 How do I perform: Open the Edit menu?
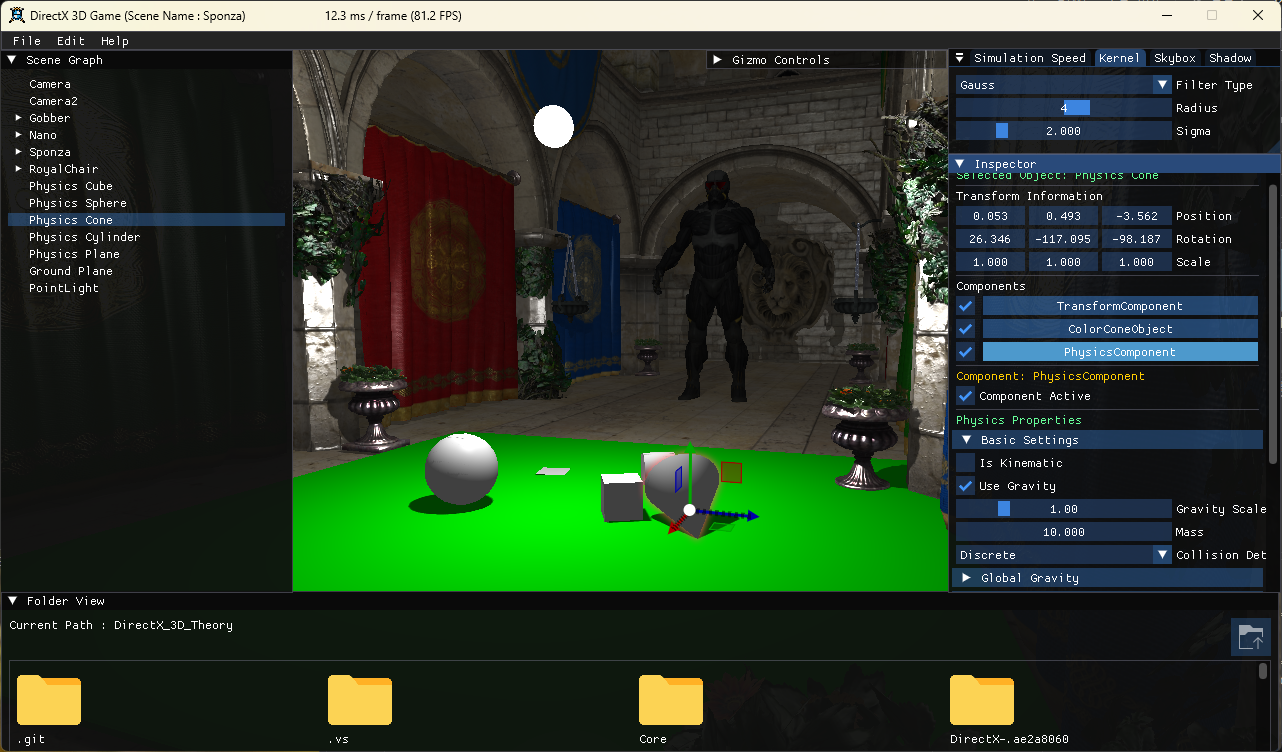(70, 40)
